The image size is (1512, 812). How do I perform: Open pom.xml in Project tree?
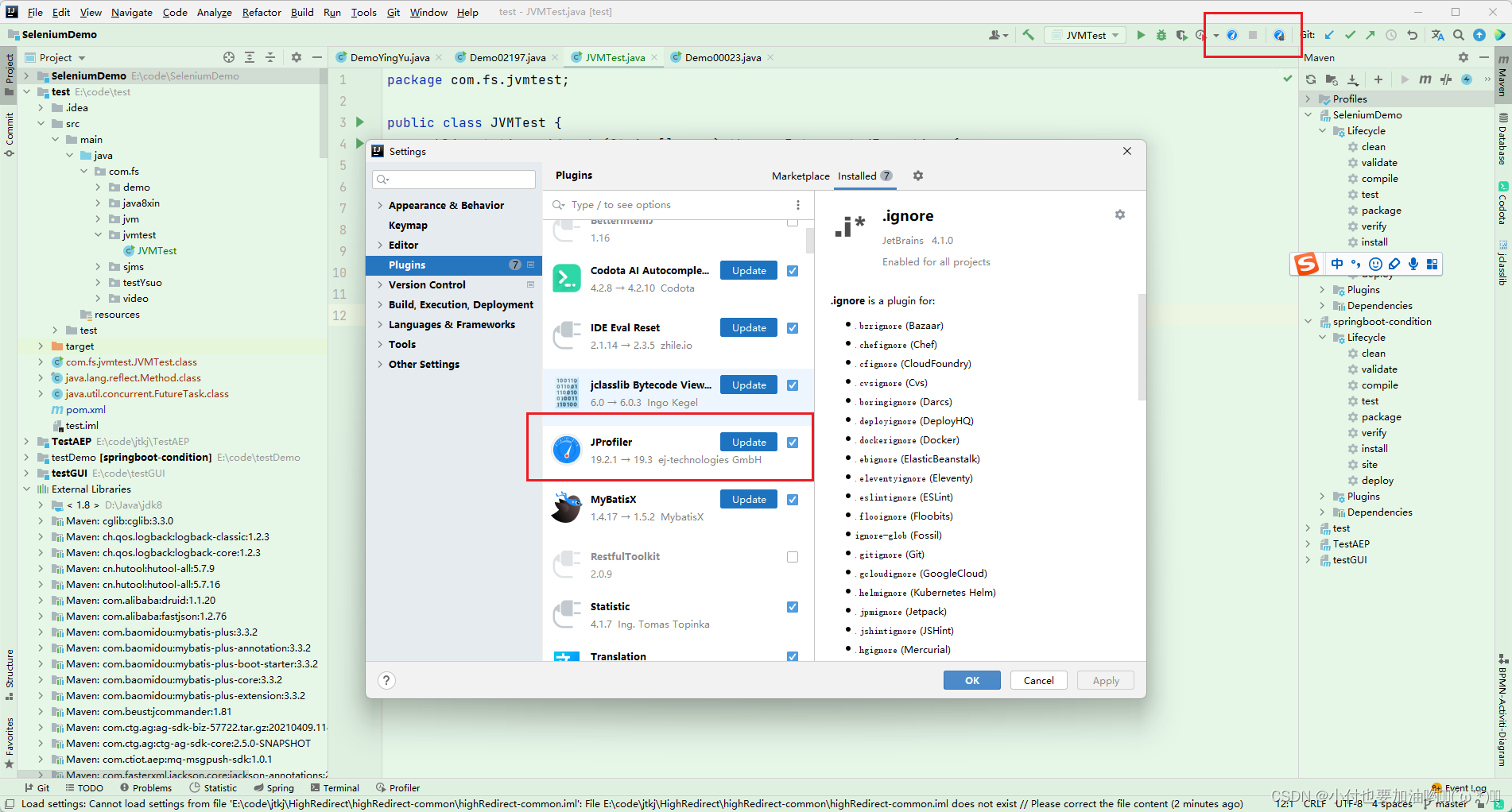tap(85, 409)
